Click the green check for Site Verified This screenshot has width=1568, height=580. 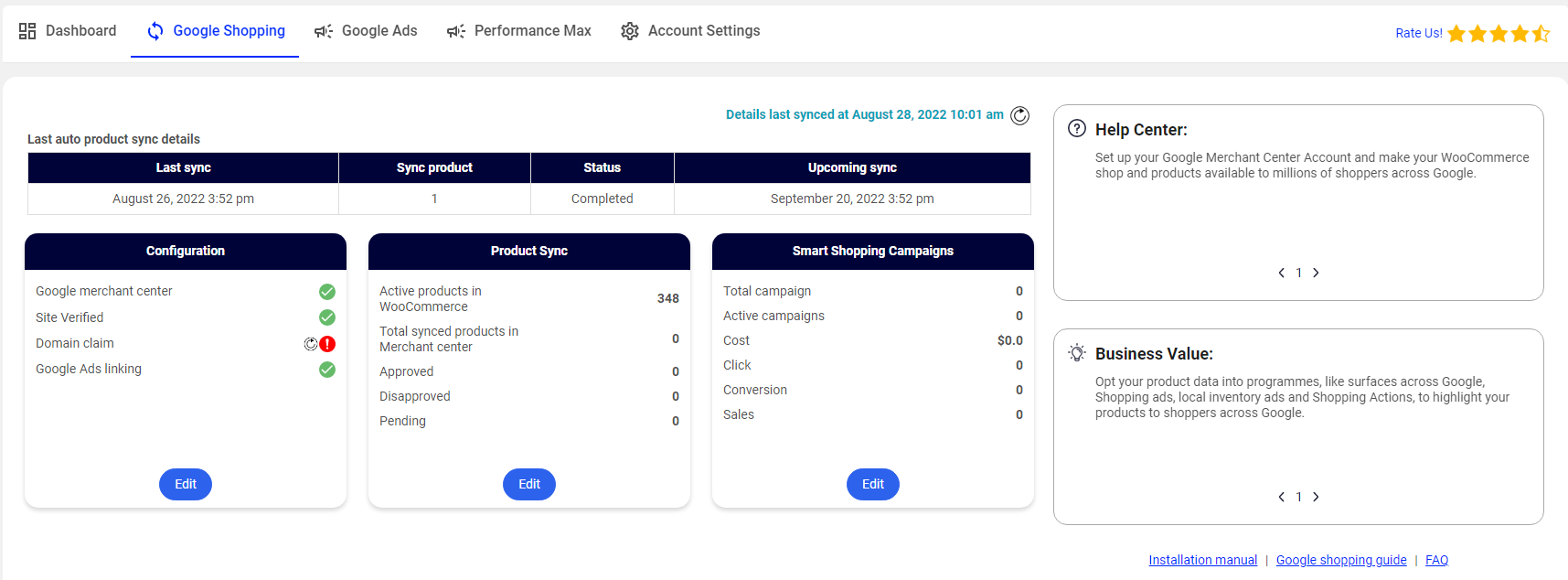327,317
